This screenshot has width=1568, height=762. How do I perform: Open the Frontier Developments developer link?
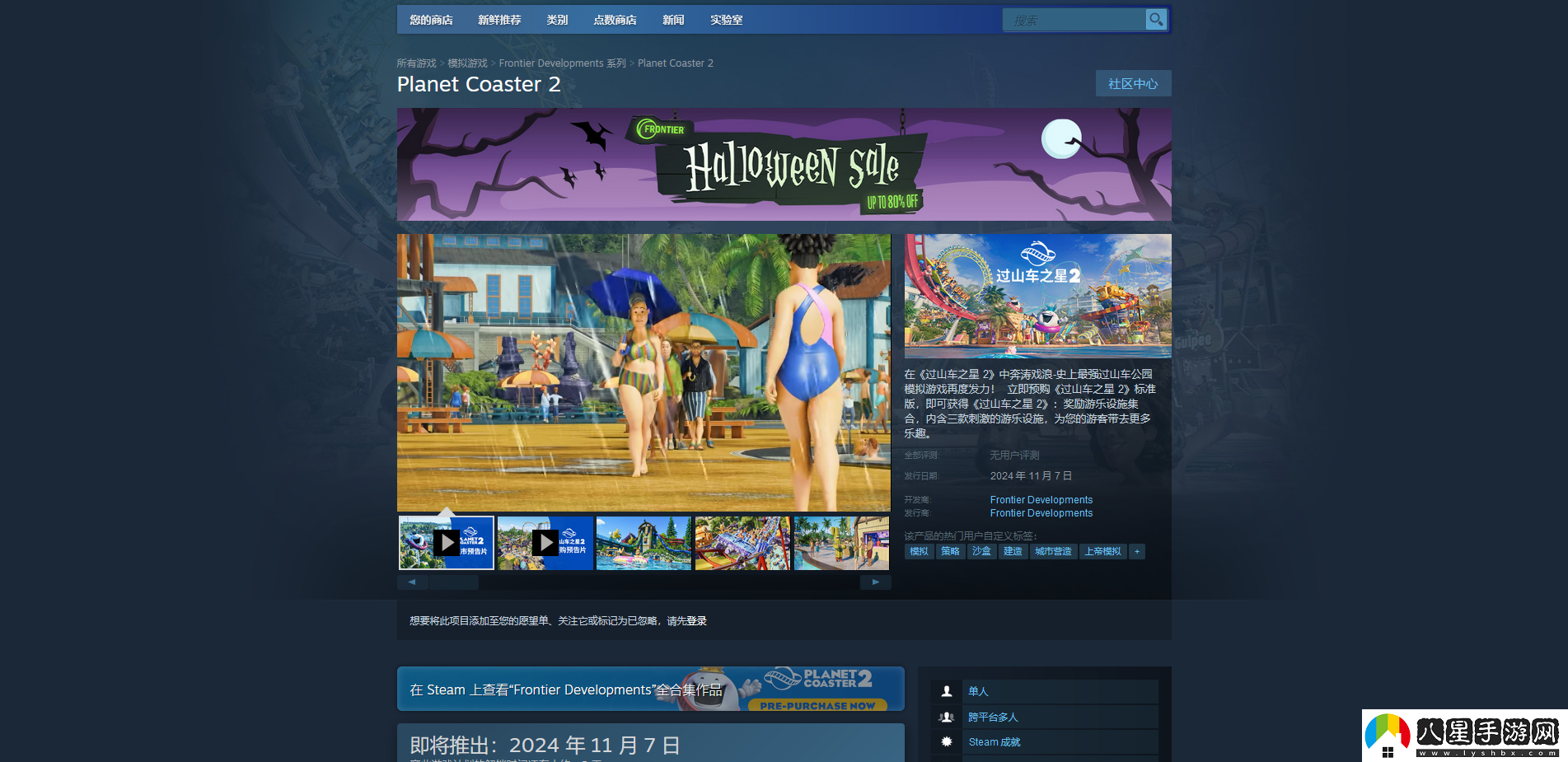pyautogui.click(x=1041, y=500)
